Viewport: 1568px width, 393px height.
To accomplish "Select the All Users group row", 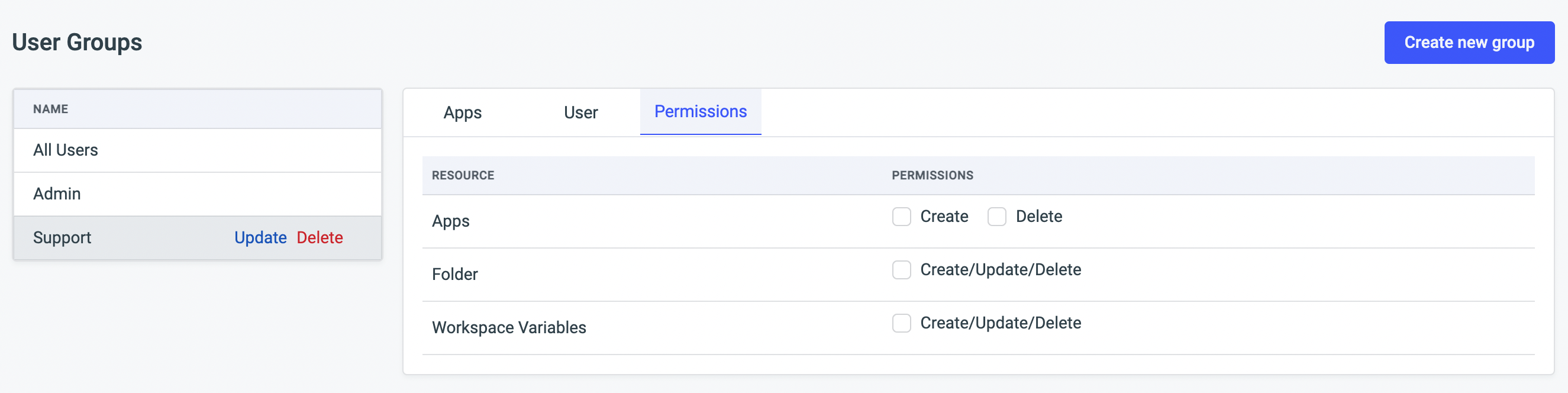I will (65, 150).
